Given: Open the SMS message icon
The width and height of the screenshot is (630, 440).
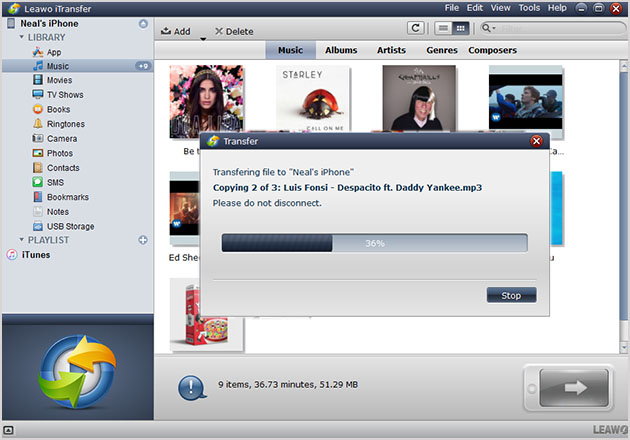Looking at the screenshot, I should [x=38, y=182].
